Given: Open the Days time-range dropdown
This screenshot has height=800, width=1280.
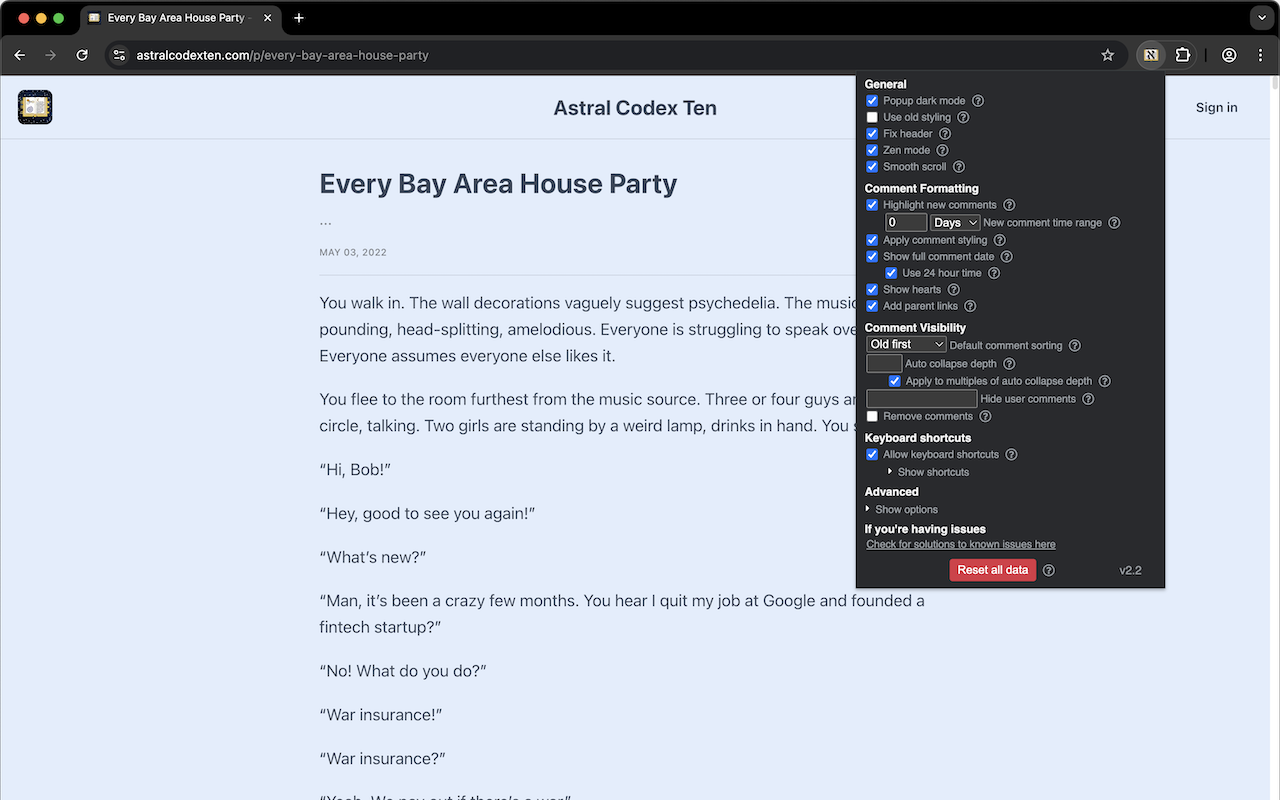Looking at the screenshot, I should pyautogui.click(x=954, y=222).
